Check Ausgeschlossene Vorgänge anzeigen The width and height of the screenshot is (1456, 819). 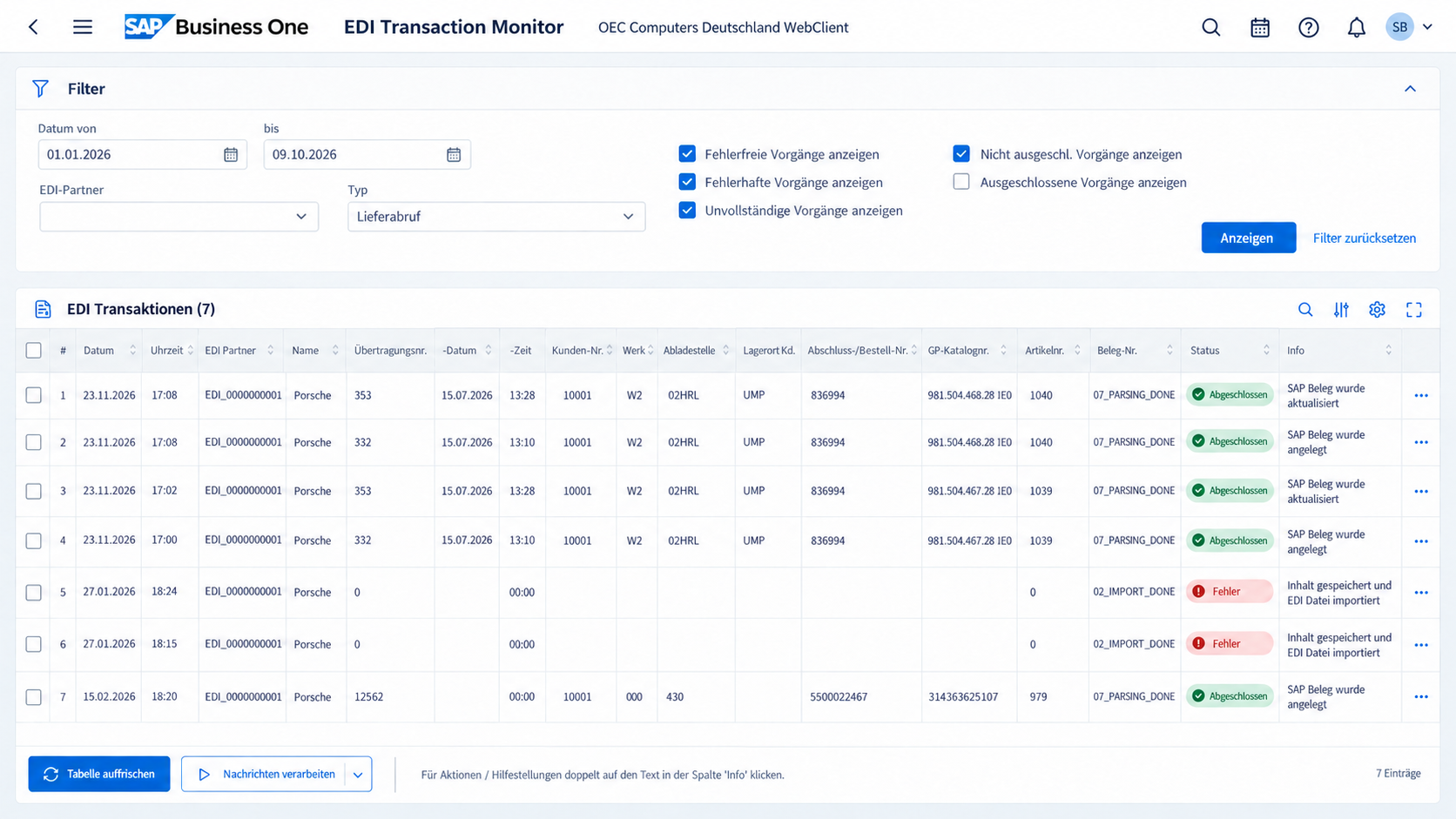(961, 182)
